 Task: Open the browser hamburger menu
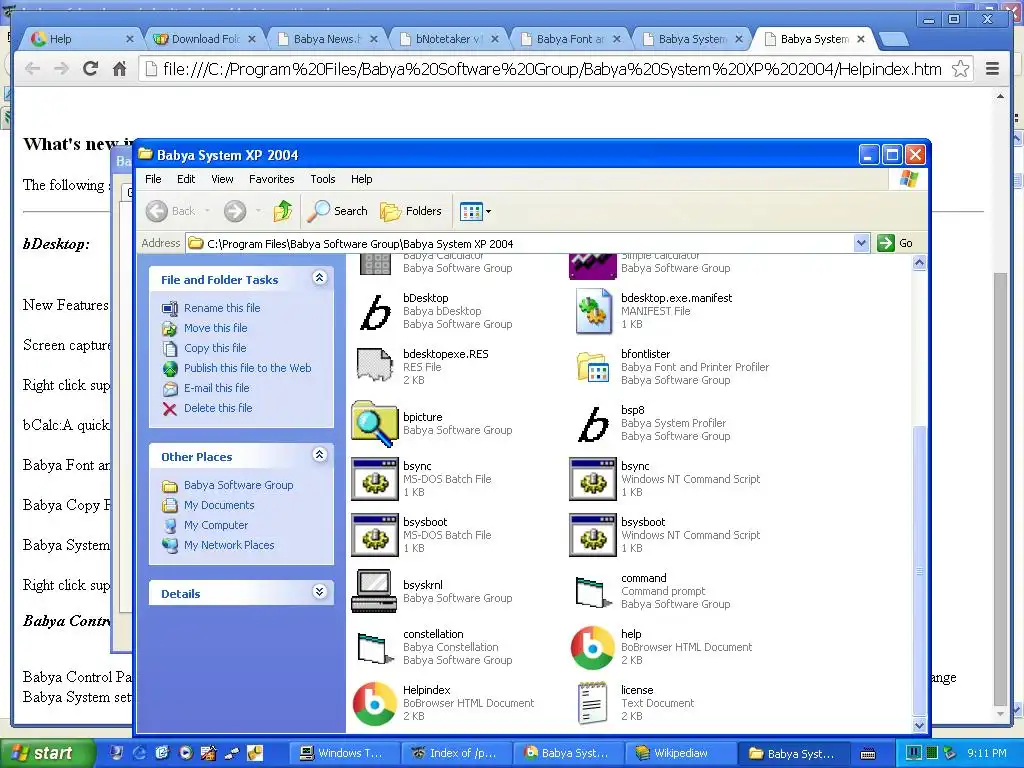point(992,69)
